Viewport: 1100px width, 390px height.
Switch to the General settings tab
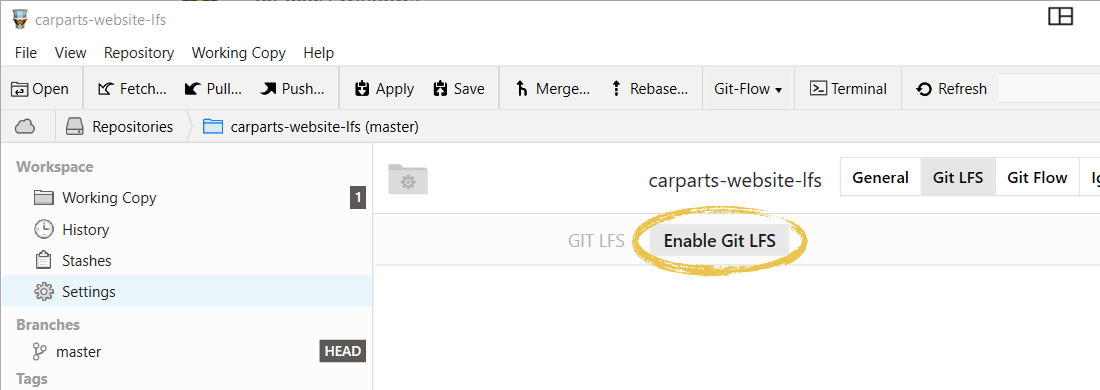click(x=880, y=177)
